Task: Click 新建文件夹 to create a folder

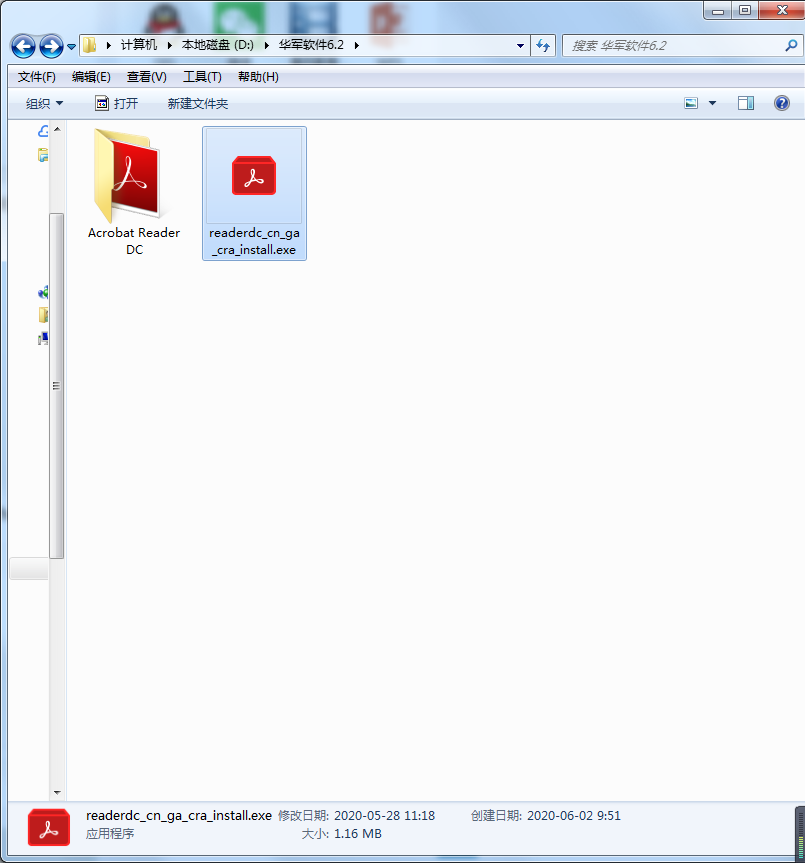Action: pos(197,103)
